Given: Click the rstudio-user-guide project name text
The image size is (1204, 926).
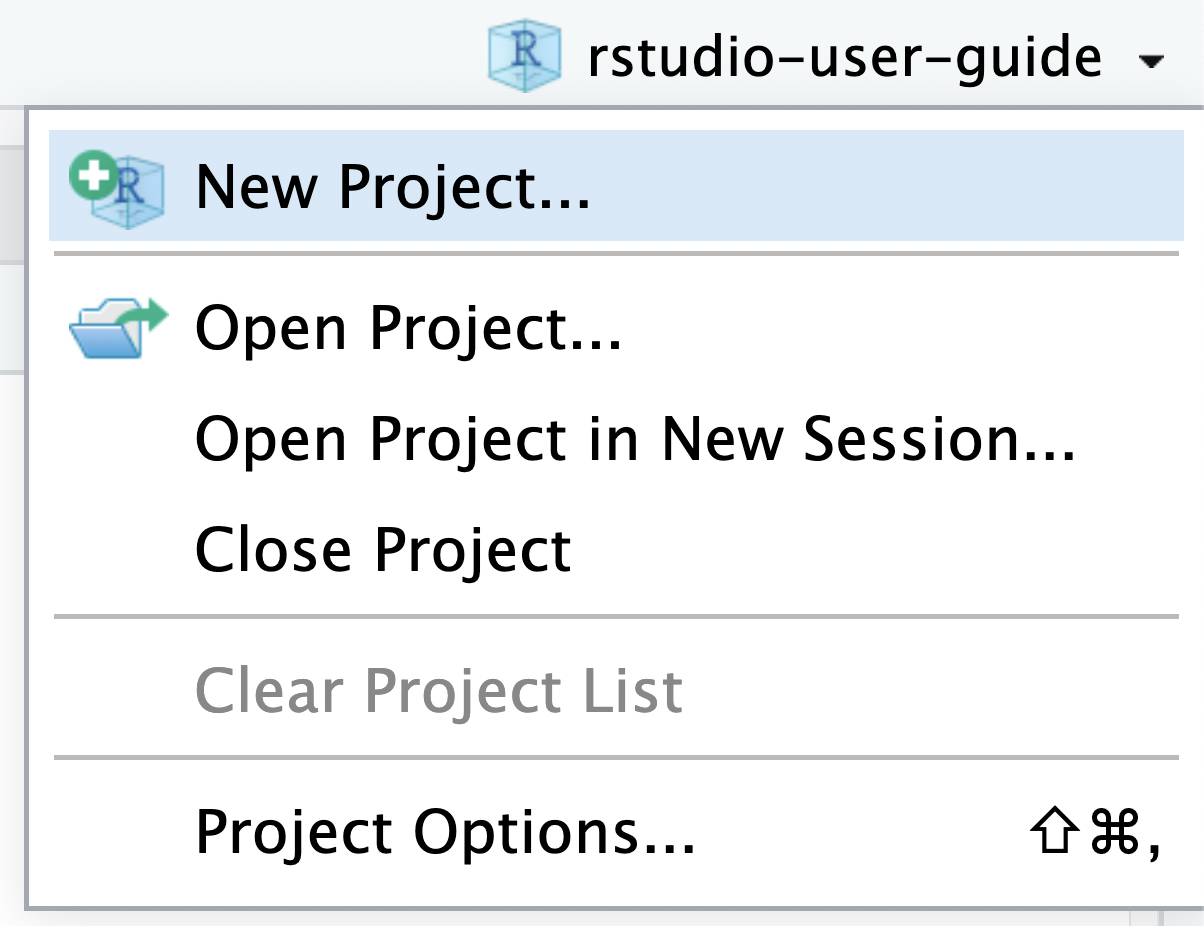Looking at the screenshot, I should tap(845, 57).
